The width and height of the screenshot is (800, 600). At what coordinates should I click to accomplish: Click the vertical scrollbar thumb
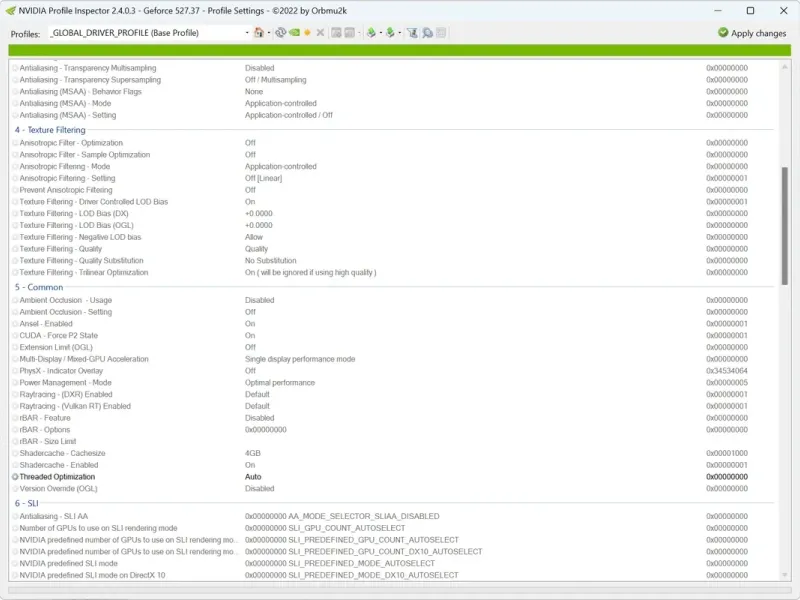[x=785, y=226]
